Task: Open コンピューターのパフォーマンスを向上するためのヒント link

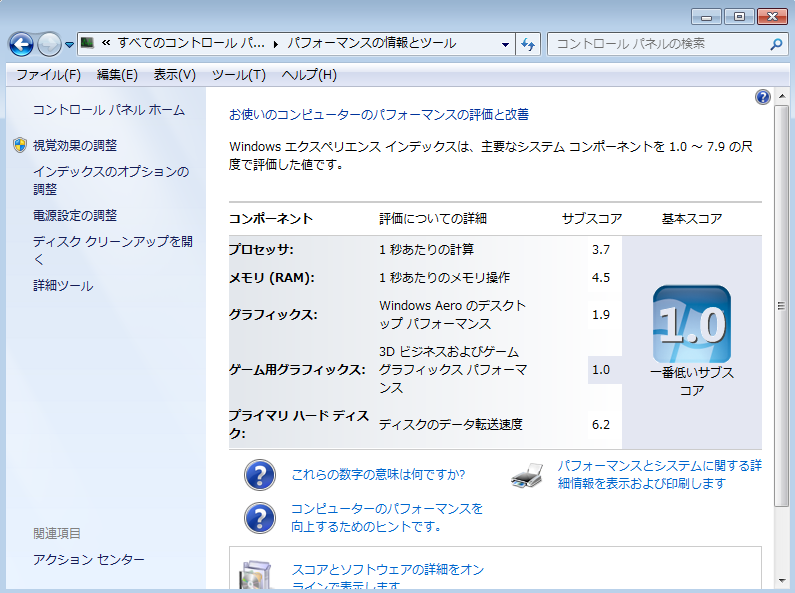Action: tap(387, 517)
